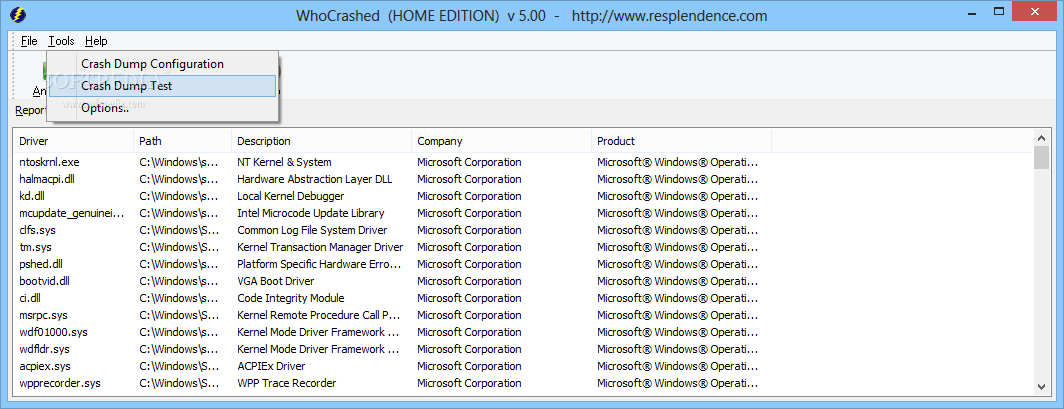The image size is (1064, 409).
Task: Click 'VGA Boot Driver' description
Action: pyautogui.click(x=276, y=281)
